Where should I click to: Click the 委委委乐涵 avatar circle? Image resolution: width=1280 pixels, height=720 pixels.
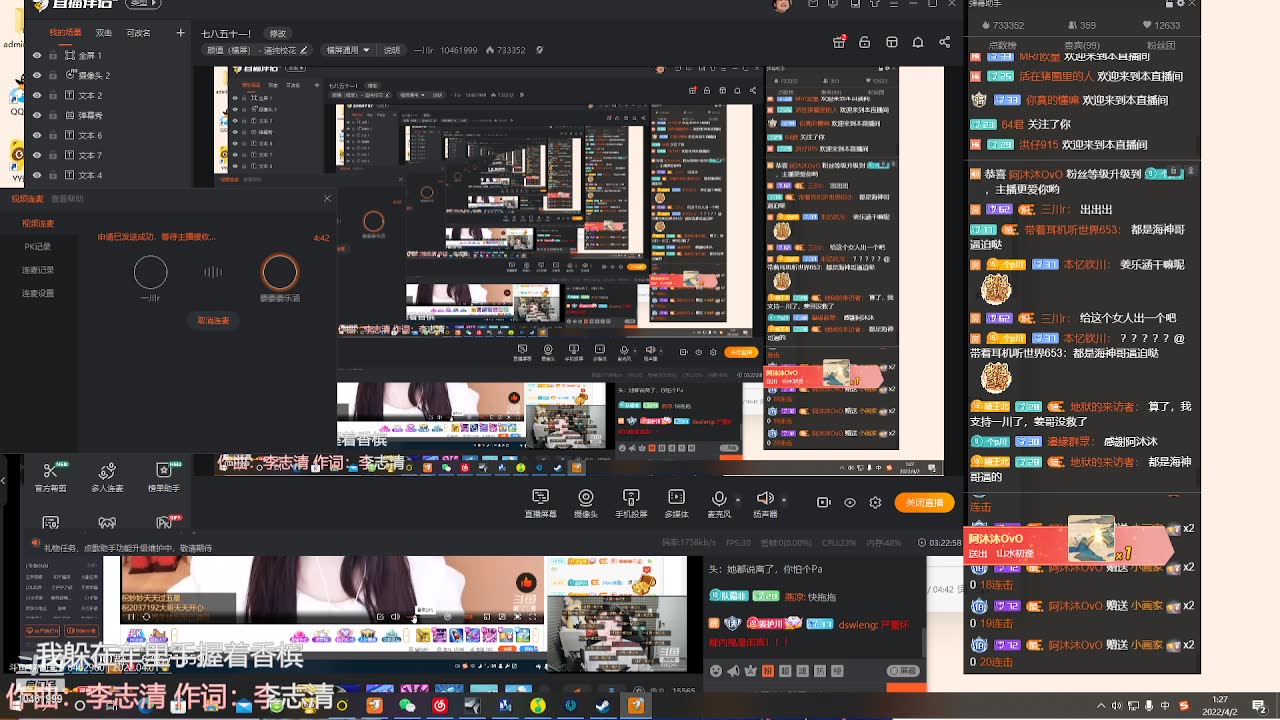coord(280,272)
